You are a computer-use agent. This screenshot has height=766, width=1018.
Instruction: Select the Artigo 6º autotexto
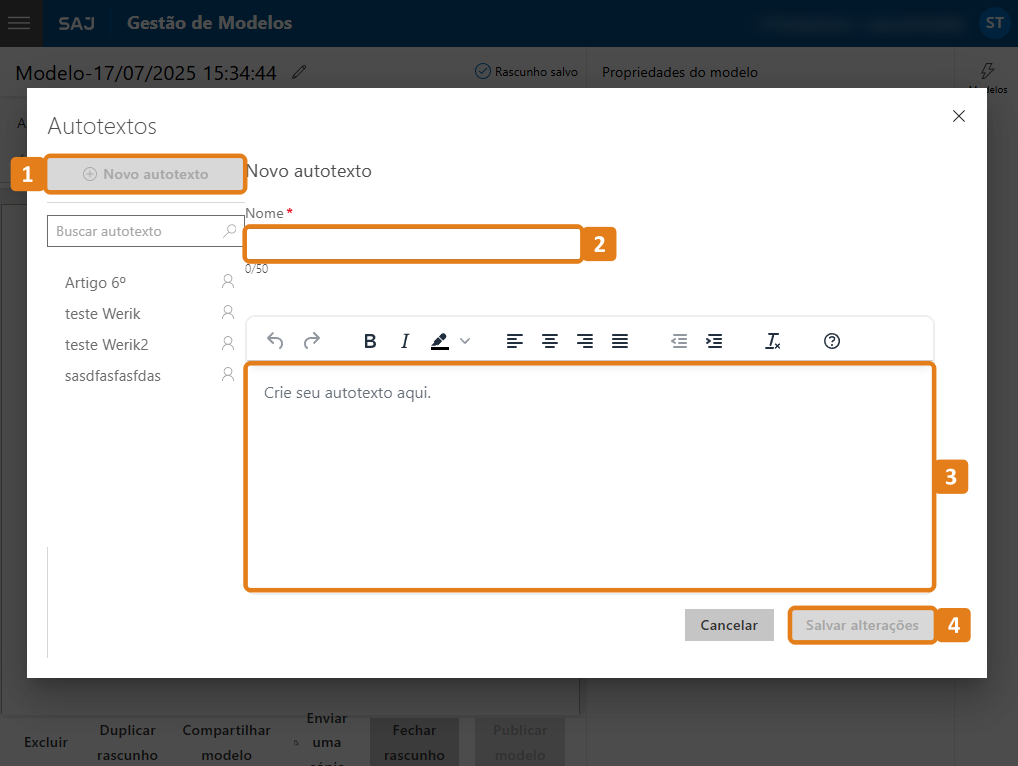(x=95, y=283)
